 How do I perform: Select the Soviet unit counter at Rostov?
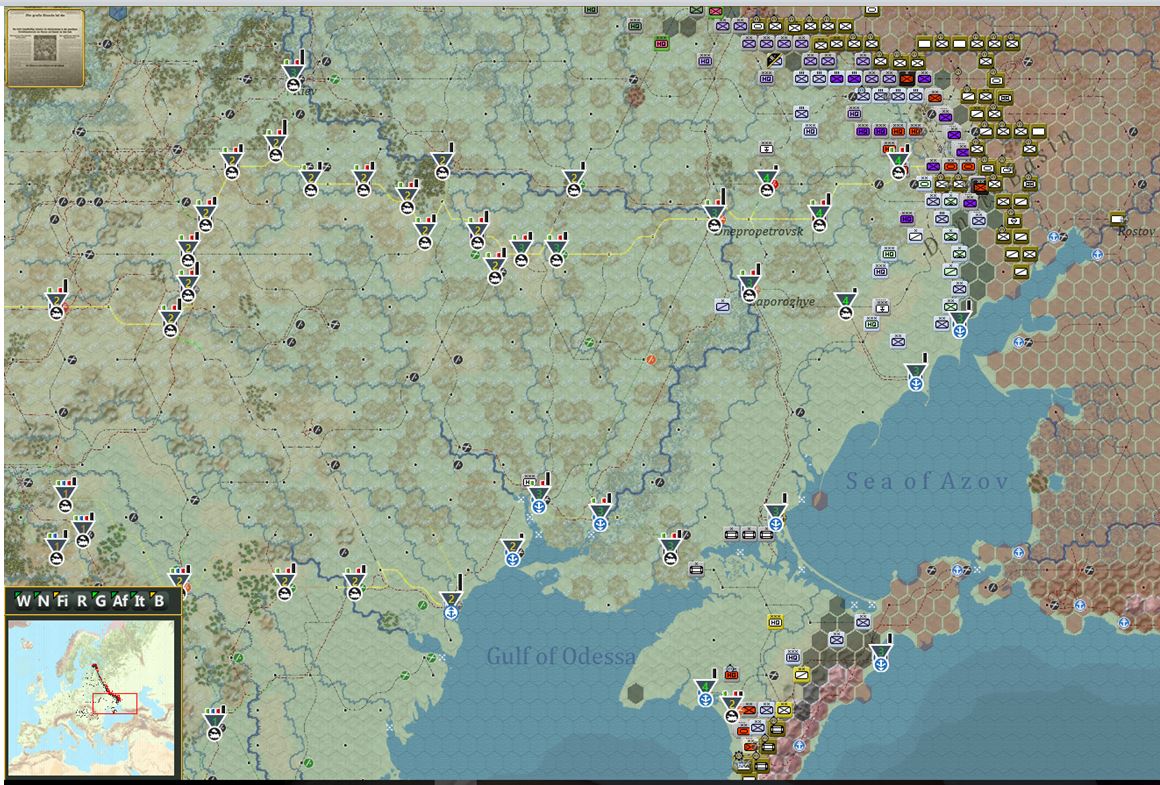point(1117,218)
